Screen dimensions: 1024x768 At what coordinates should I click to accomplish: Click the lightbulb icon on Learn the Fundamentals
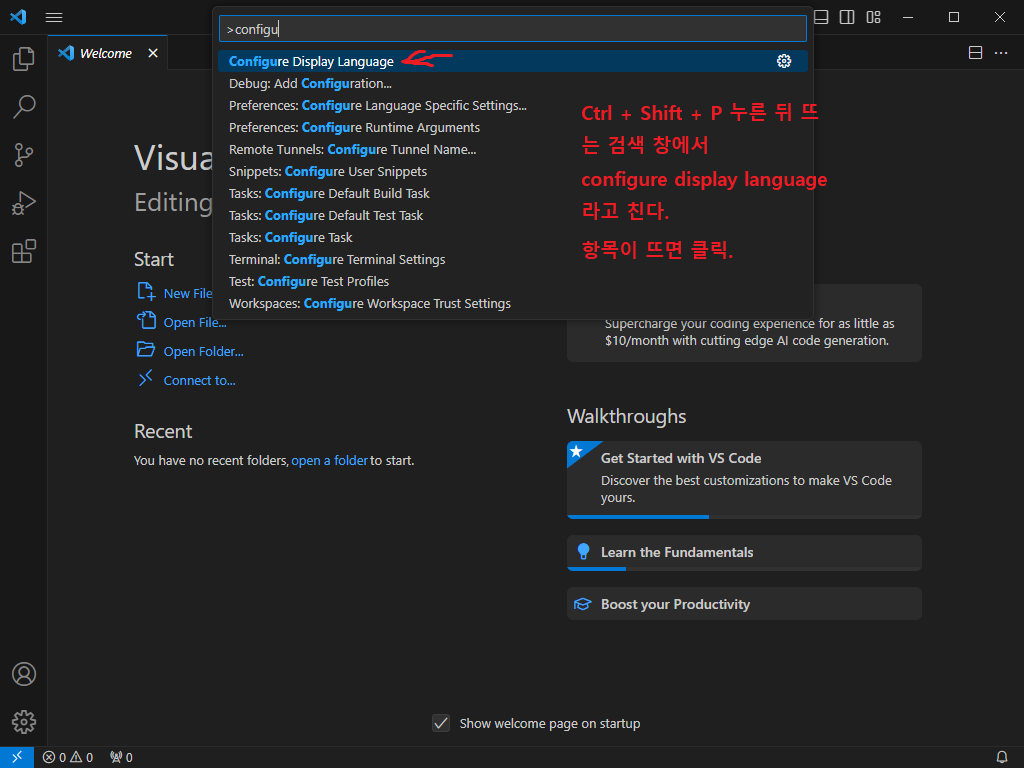pos(583,552)
